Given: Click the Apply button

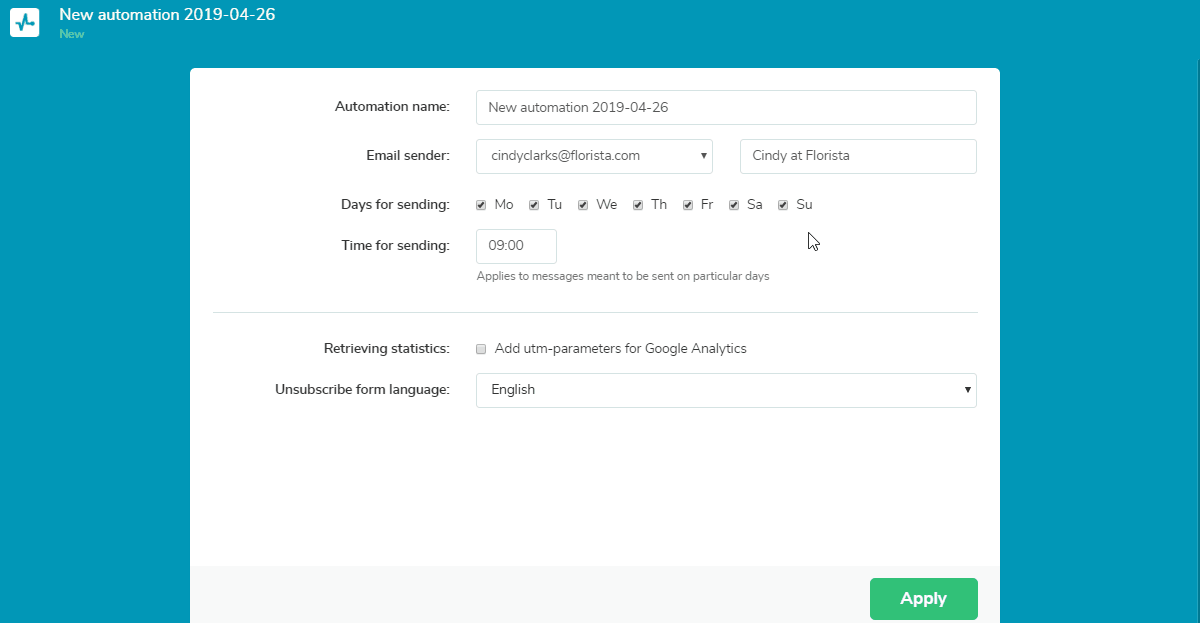Looking at the screenshot, I should click(x=923, y=598).
